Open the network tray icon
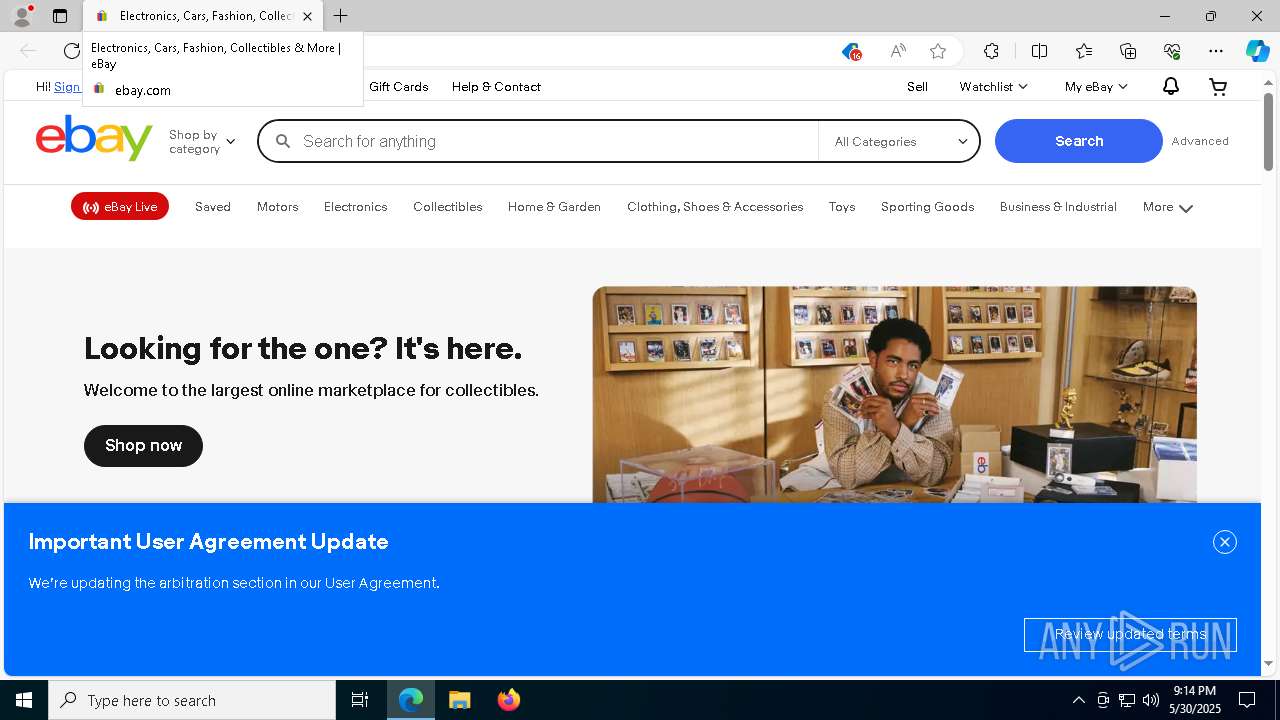 pos(1127,700)
